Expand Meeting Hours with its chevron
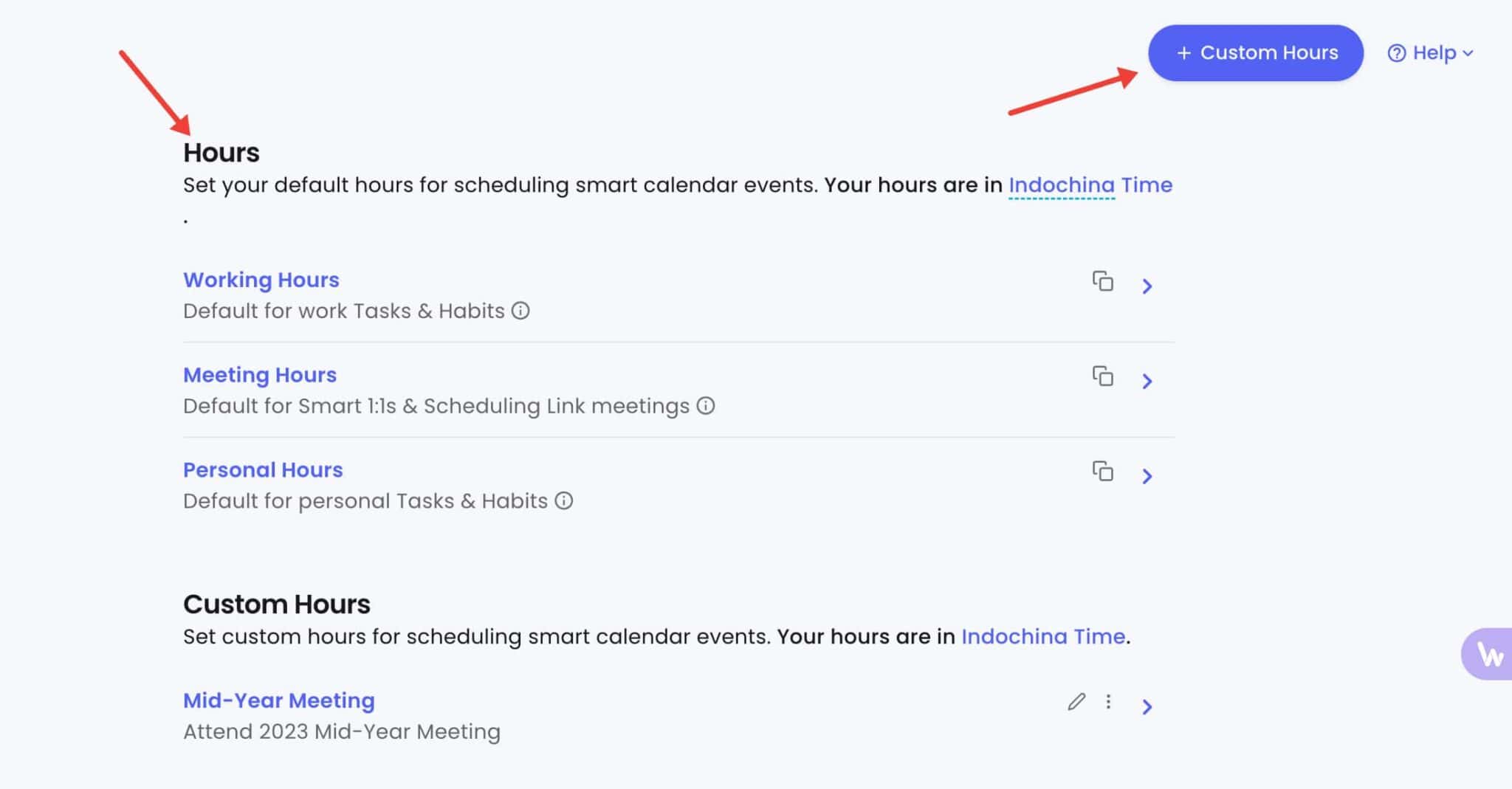The height and width of the screenshot is (789, 1512). [x=1147, y=382]
